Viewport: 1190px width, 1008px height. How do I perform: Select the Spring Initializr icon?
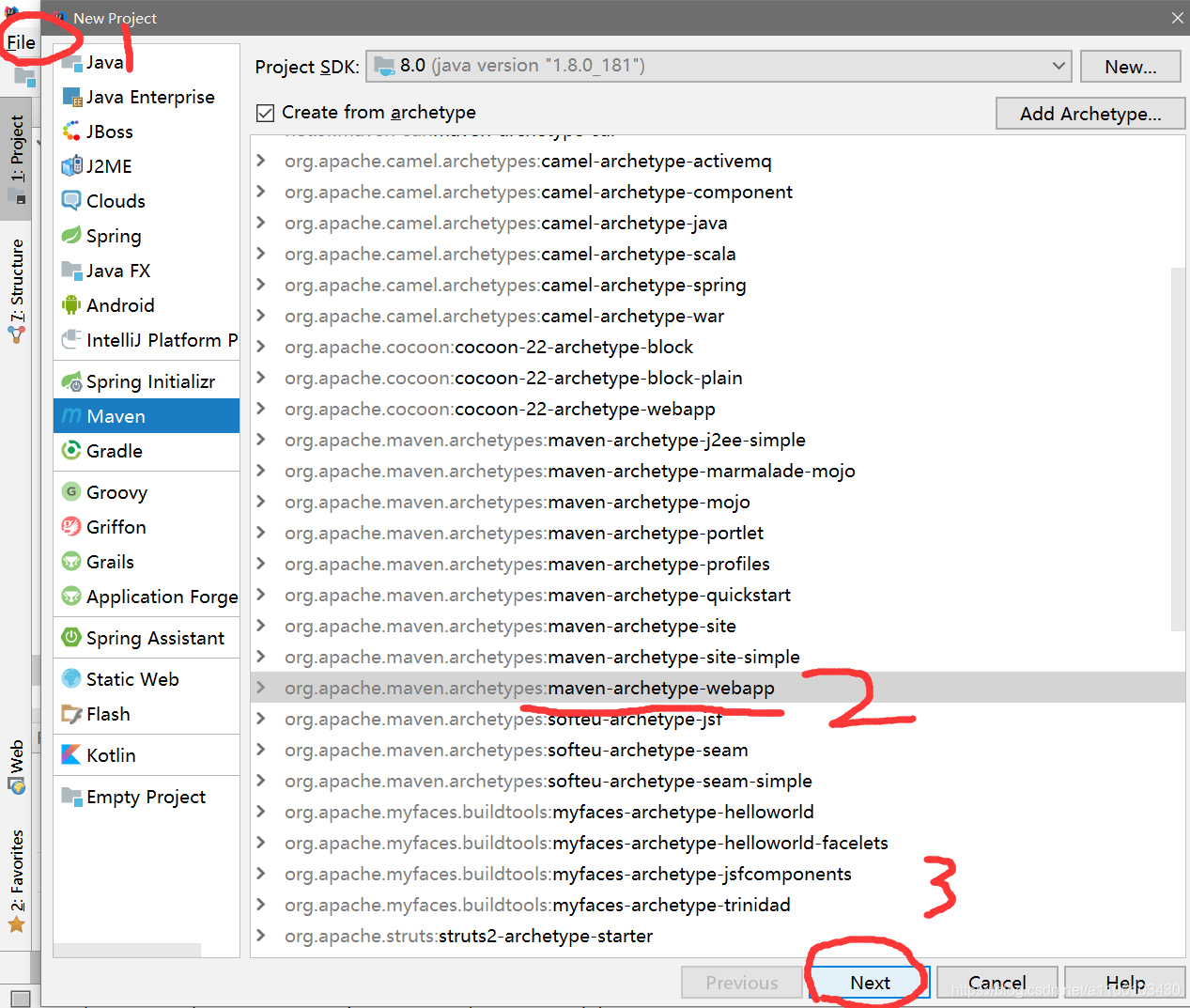71,381
